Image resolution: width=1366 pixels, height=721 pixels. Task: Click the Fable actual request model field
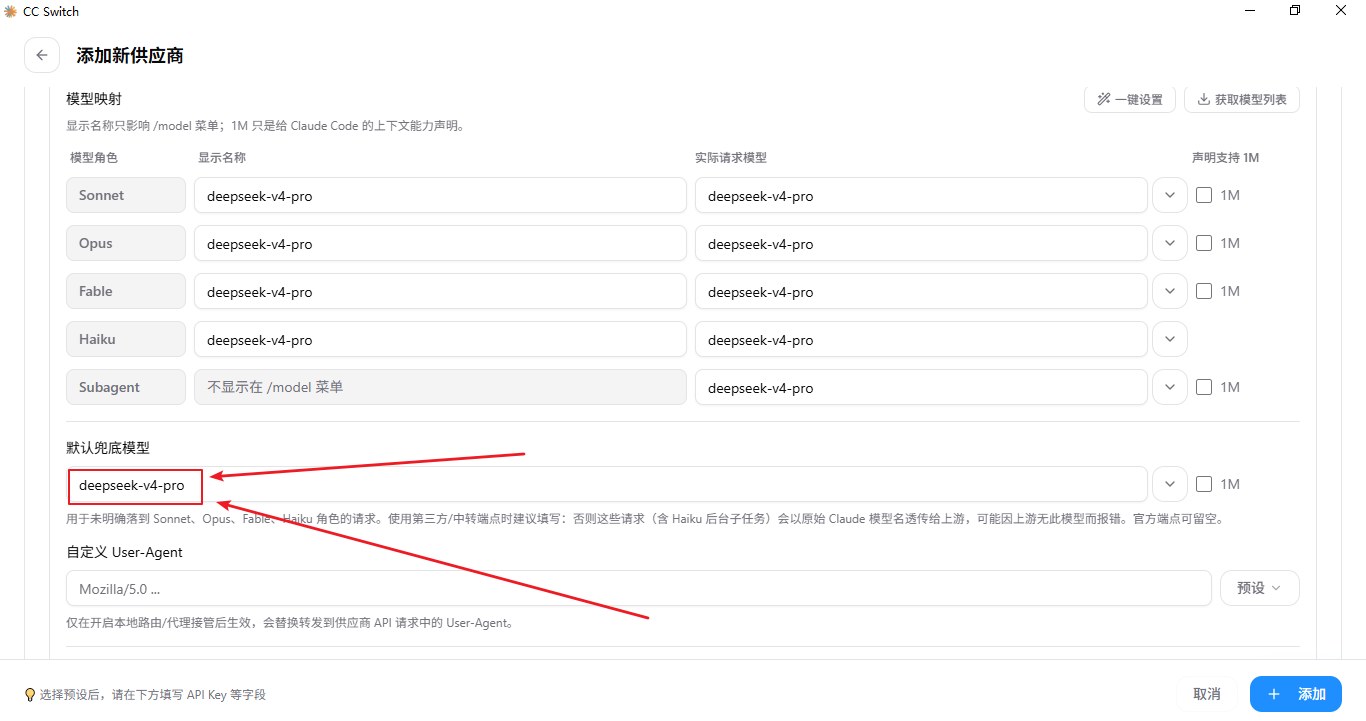(921, 292)
